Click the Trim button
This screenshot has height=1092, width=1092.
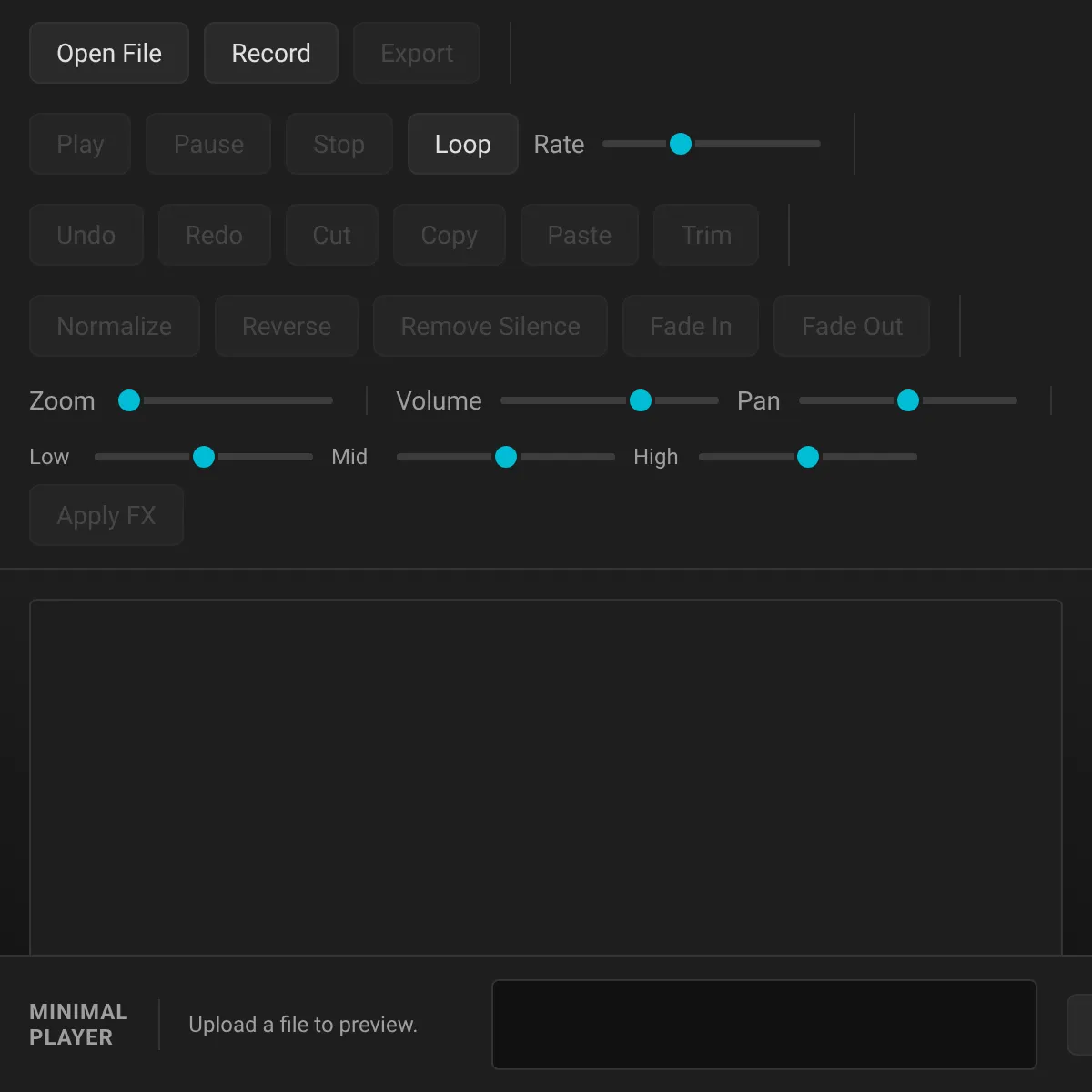pyautogui.click(x=706, y=235)
